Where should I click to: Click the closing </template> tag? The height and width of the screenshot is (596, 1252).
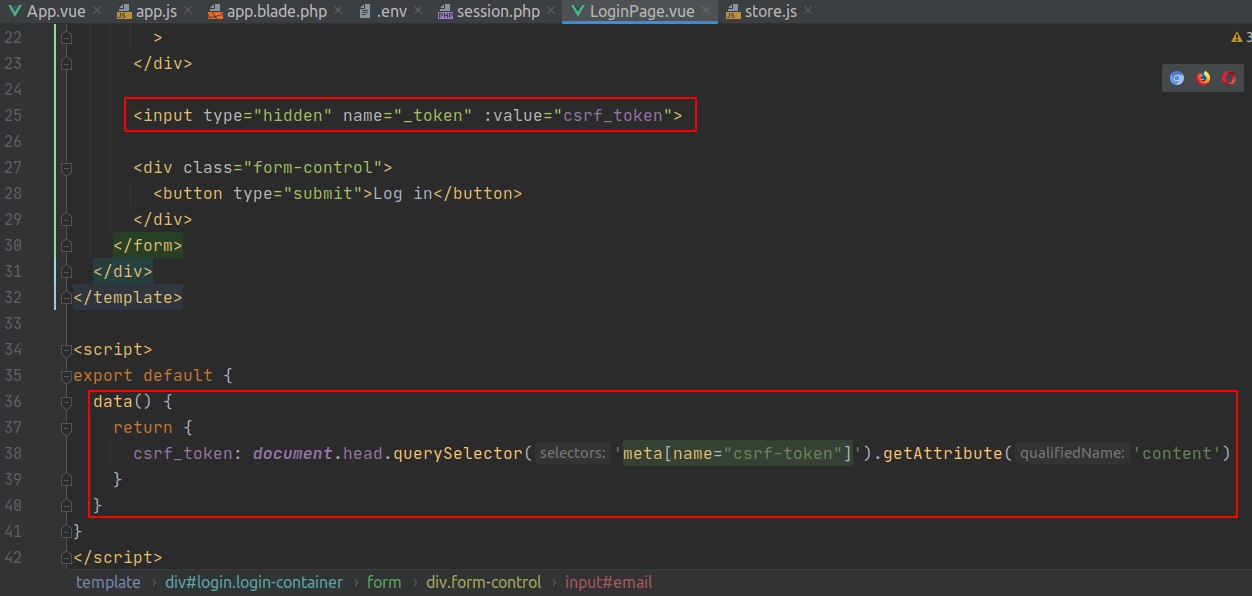(x=128, y=297)
